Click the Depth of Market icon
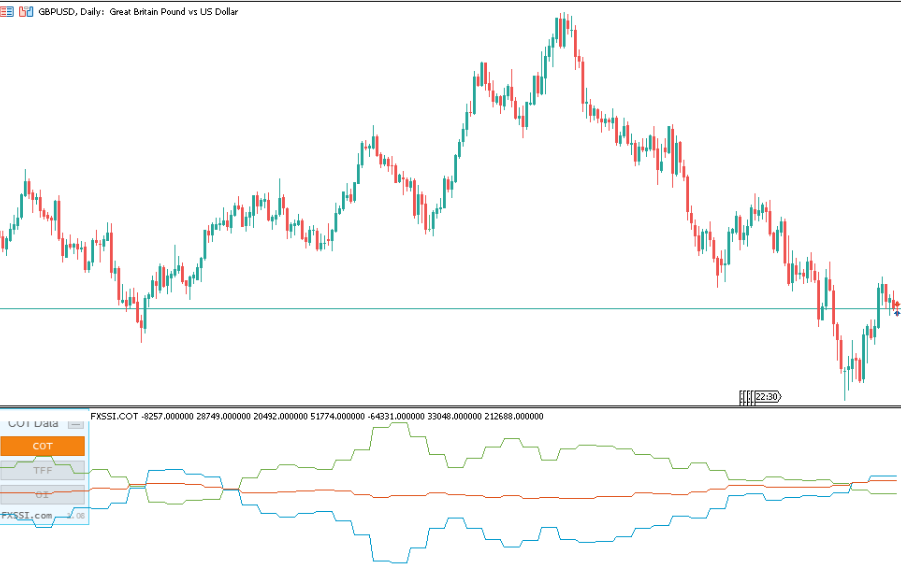The image size is (901, 576). click(x=8, y=10)
